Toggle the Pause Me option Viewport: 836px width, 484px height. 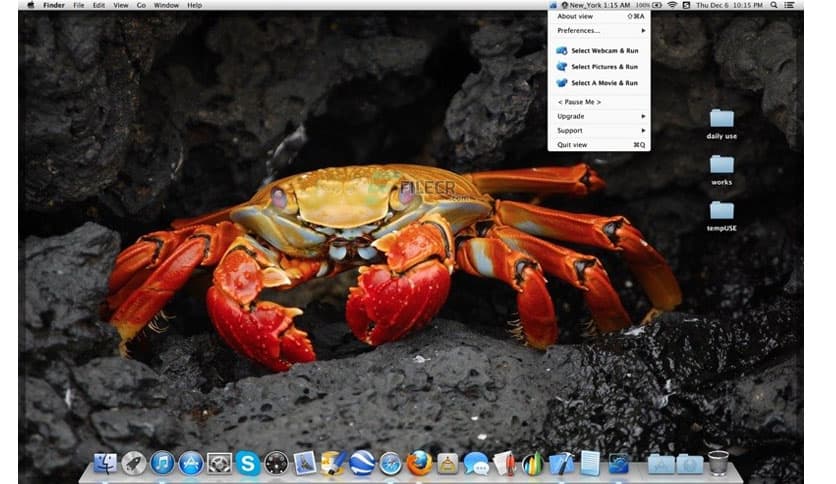(579, 102)
